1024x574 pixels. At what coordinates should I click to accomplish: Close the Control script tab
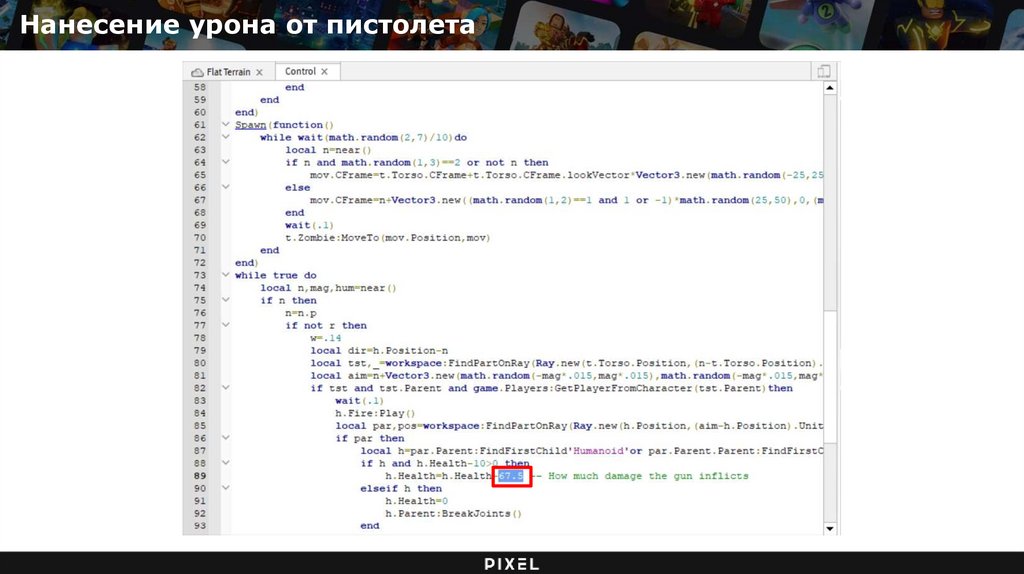[324, 71]
